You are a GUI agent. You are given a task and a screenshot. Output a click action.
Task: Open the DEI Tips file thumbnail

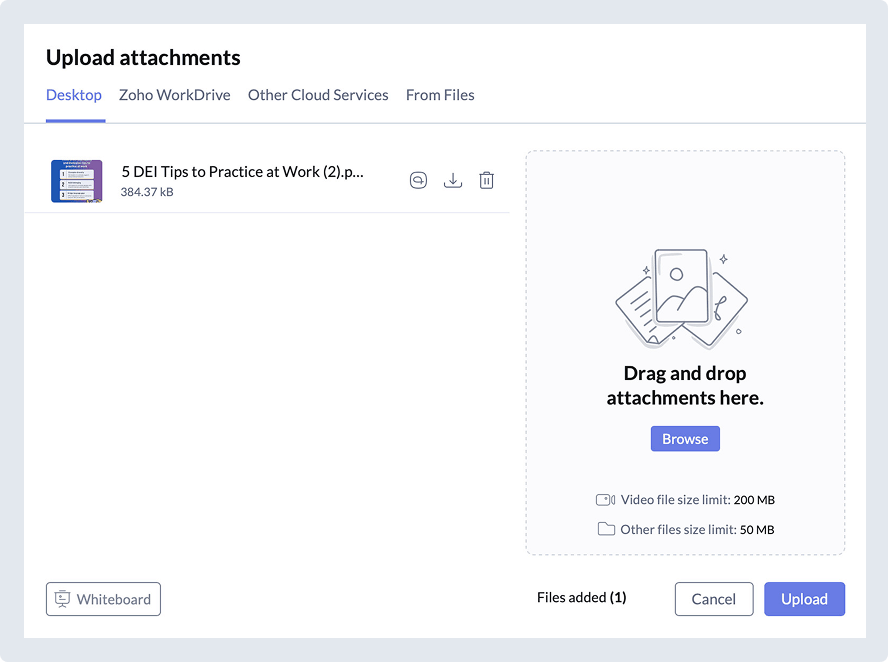tap(77, 181)
